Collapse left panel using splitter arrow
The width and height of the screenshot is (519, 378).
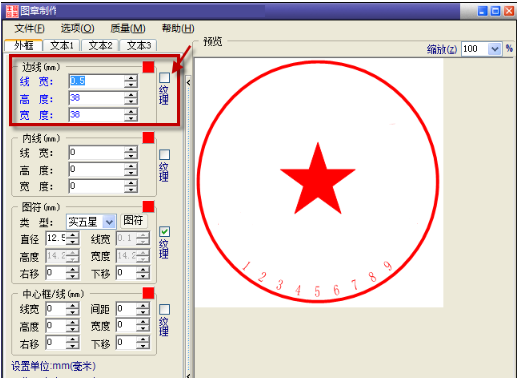188,82
